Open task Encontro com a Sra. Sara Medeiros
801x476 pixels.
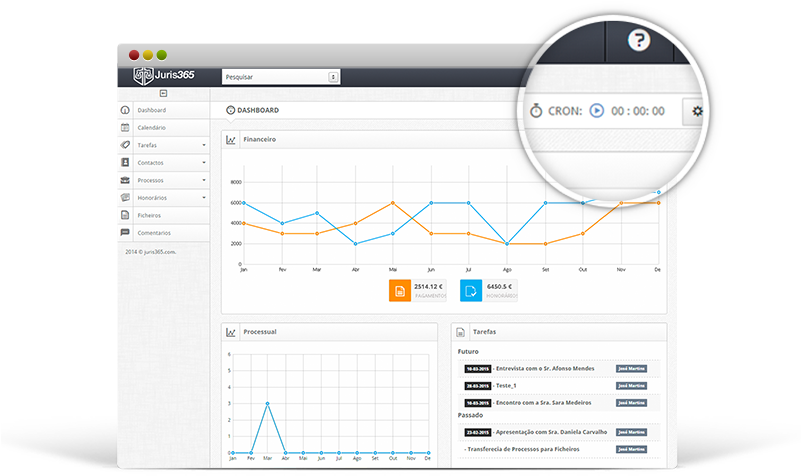[544, 402]
